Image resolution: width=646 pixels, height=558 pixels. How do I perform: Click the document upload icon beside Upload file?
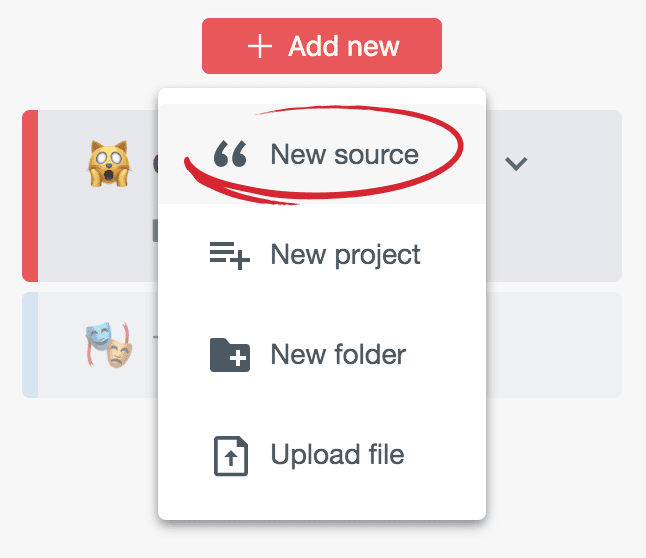point(230,455)
